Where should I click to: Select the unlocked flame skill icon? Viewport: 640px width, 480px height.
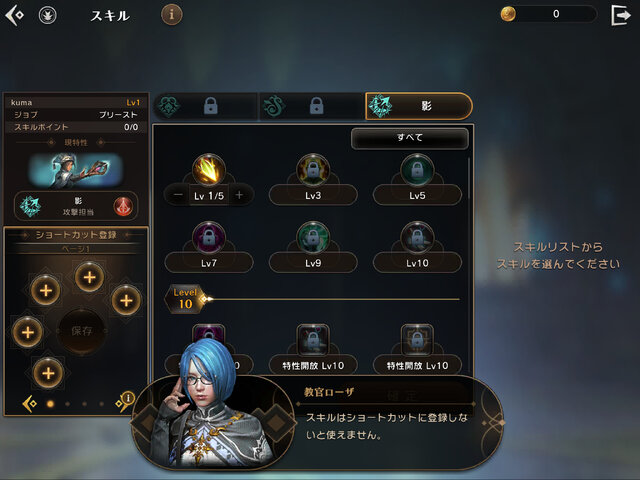(209, 169)
